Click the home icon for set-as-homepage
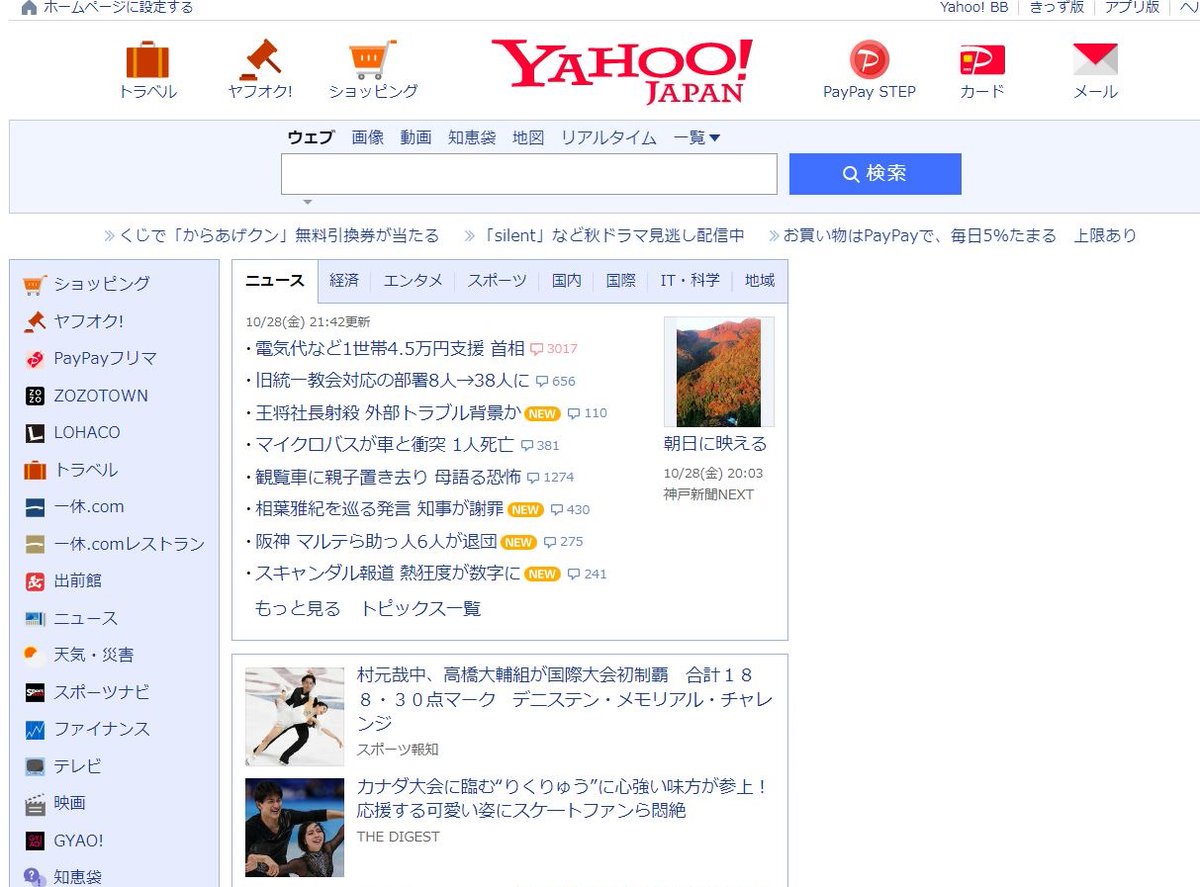1200x887 pixels. pos(28,8)
